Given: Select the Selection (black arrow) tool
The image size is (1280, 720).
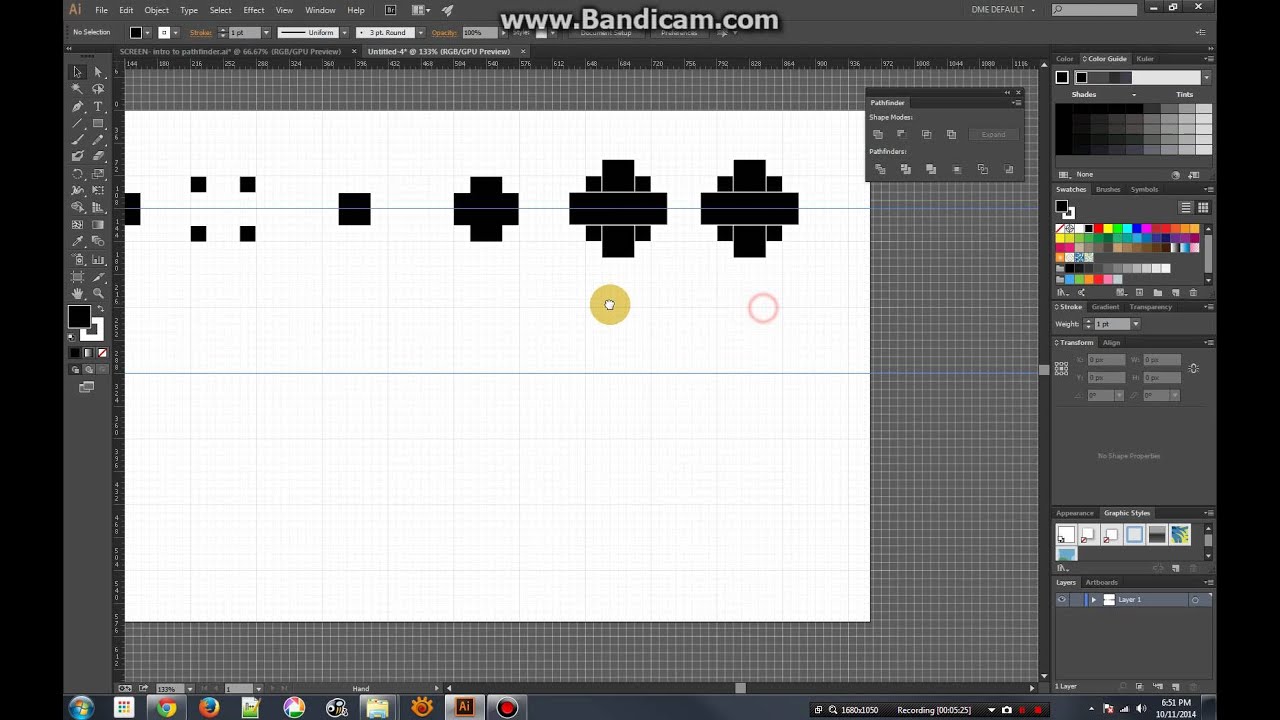Looking at the screenshot, I should (x=77, y=72).
